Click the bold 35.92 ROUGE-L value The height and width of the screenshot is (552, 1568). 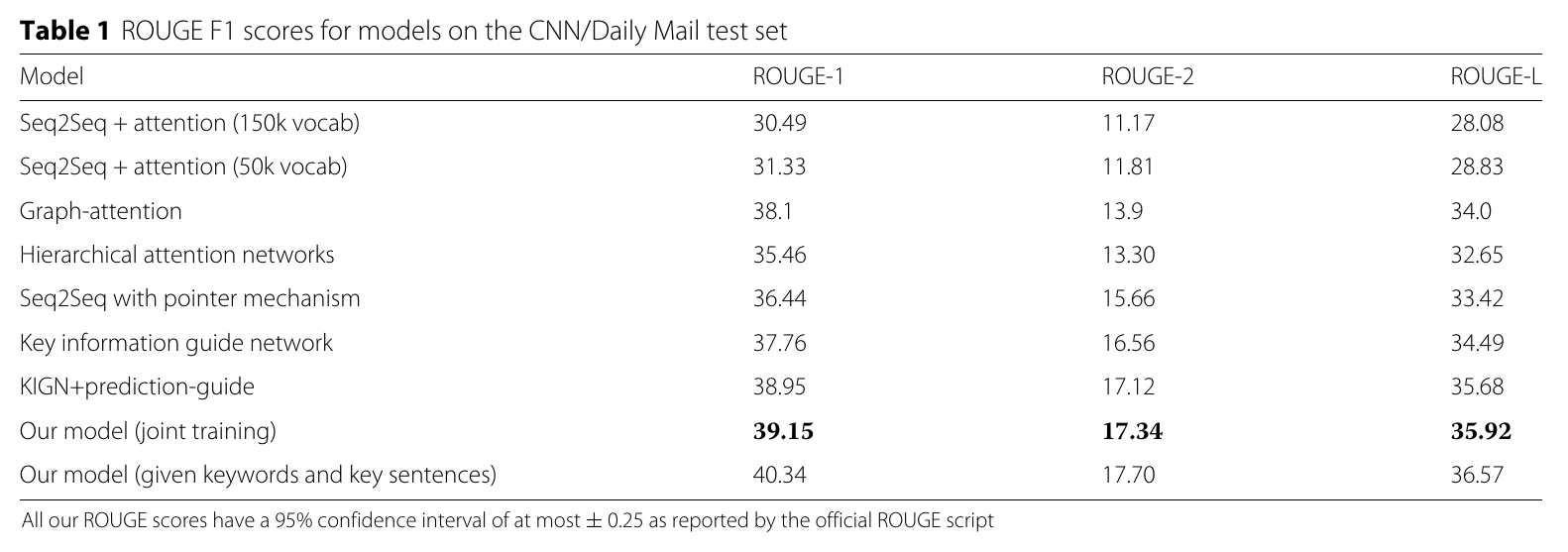[1481, 431]
